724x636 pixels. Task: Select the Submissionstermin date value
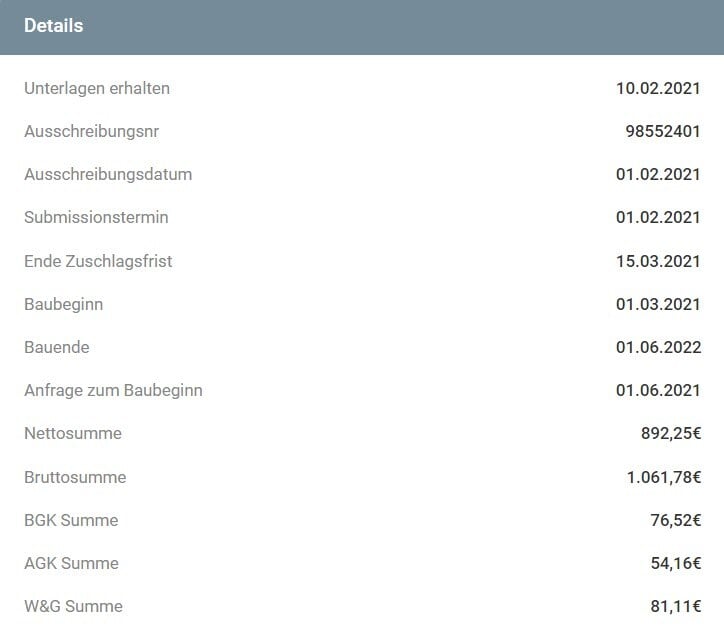click(658, 217)
